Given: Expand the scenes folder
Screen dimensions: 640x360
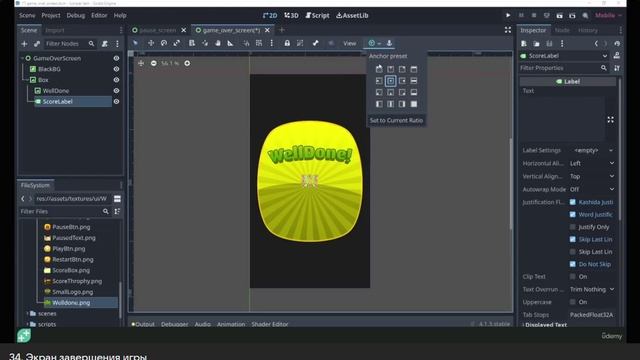Looking at the screenshot, I should tap(28, 313).
